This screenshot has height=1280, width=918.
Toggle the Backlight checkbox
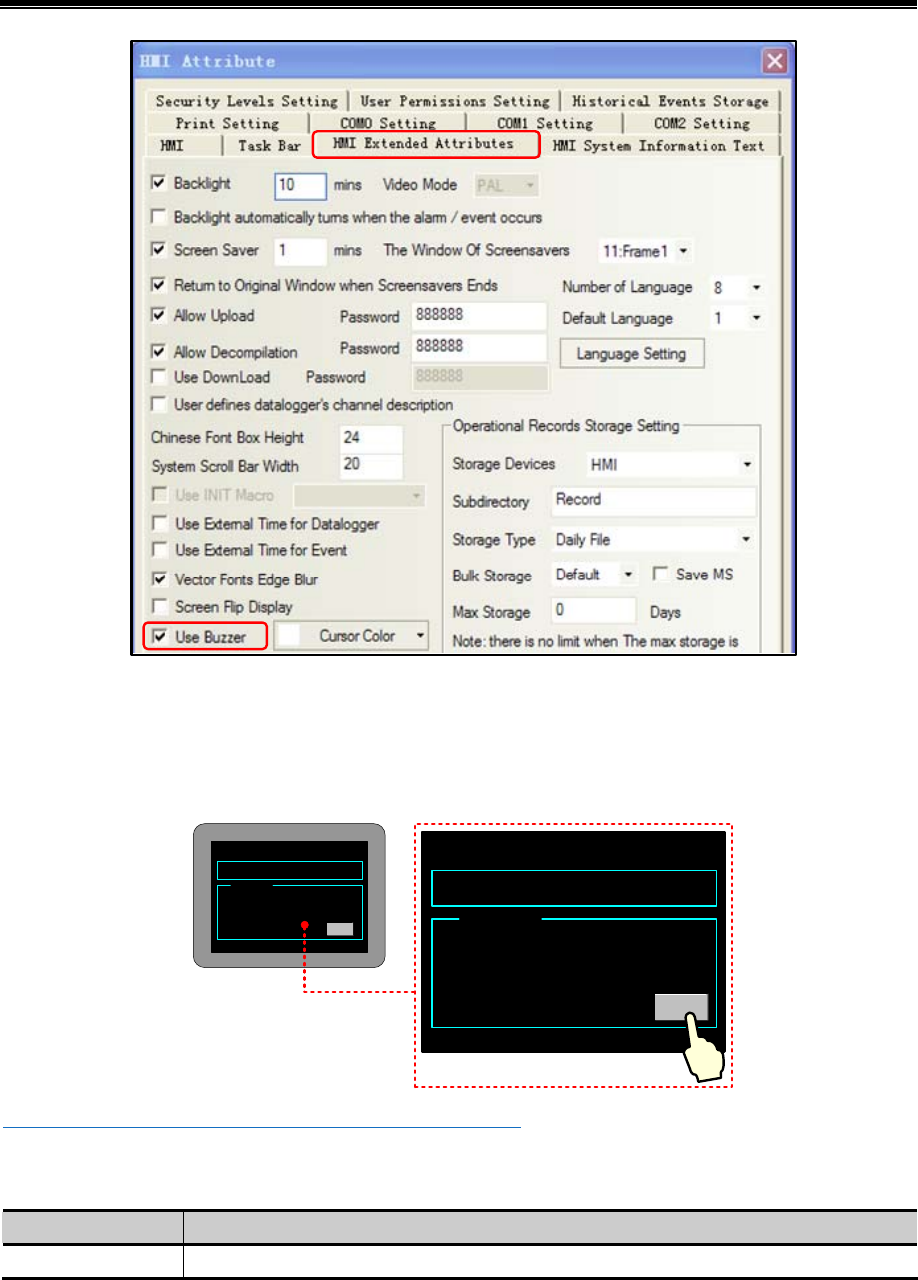(x=158, y=184)
